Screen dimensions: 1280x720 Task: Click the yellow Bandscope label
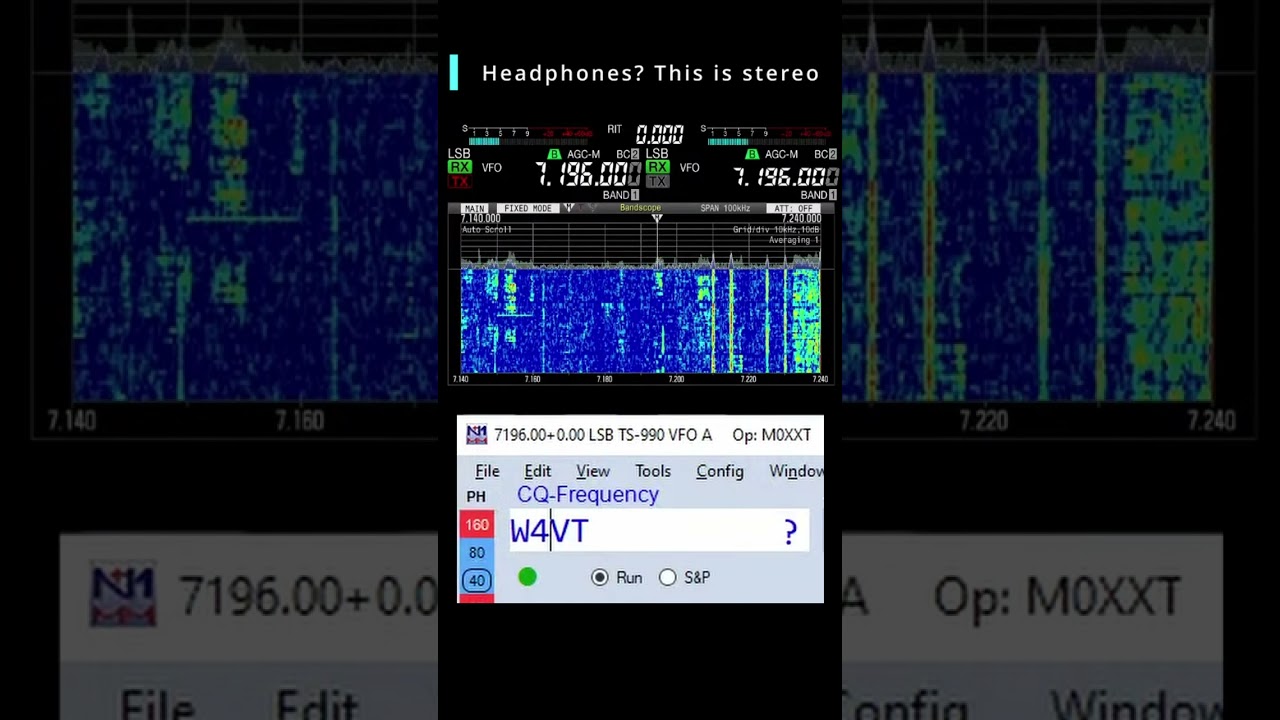click(x=640, y=208)
